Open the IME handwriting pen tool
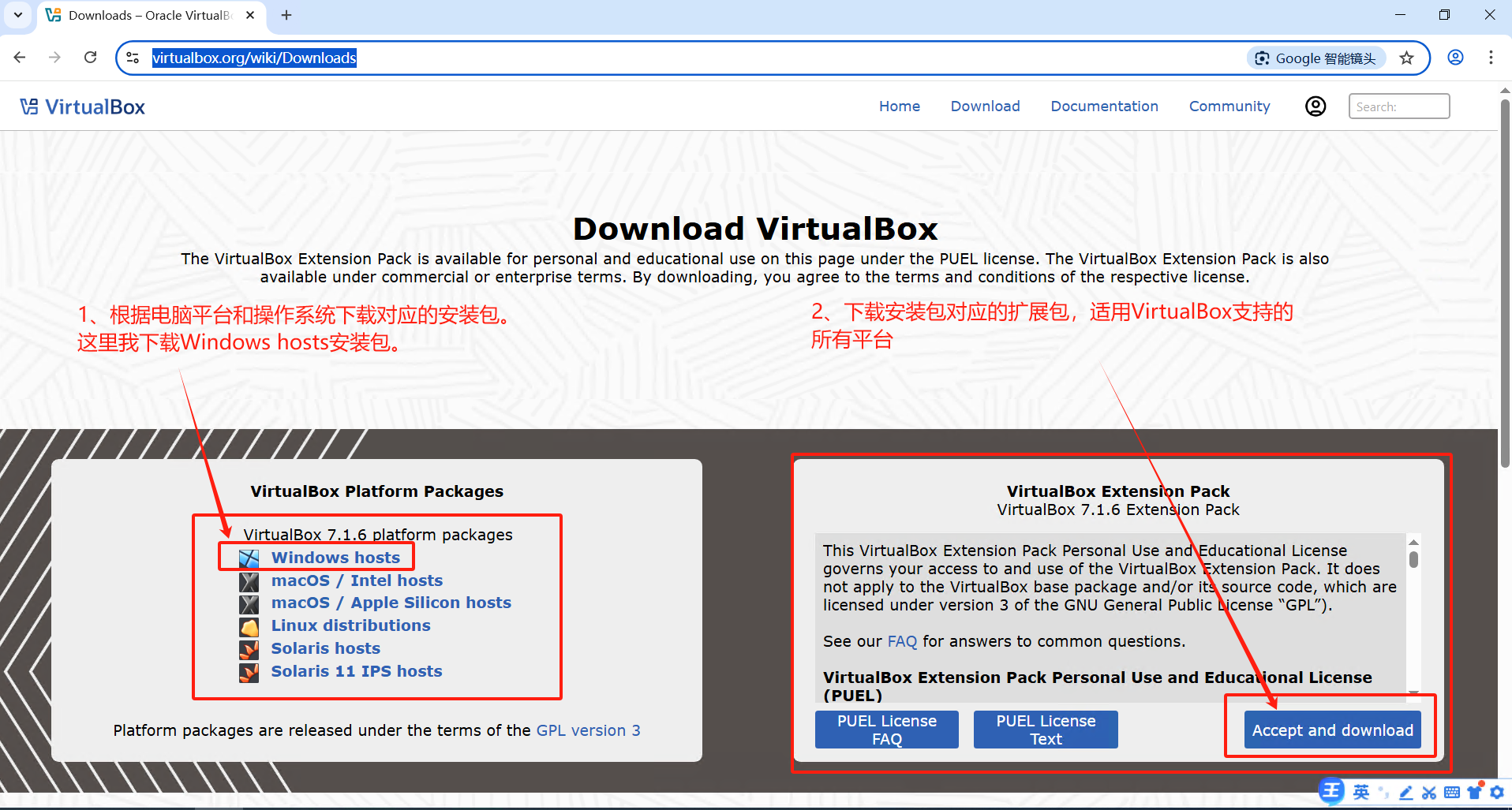 tap(1406, 793)
